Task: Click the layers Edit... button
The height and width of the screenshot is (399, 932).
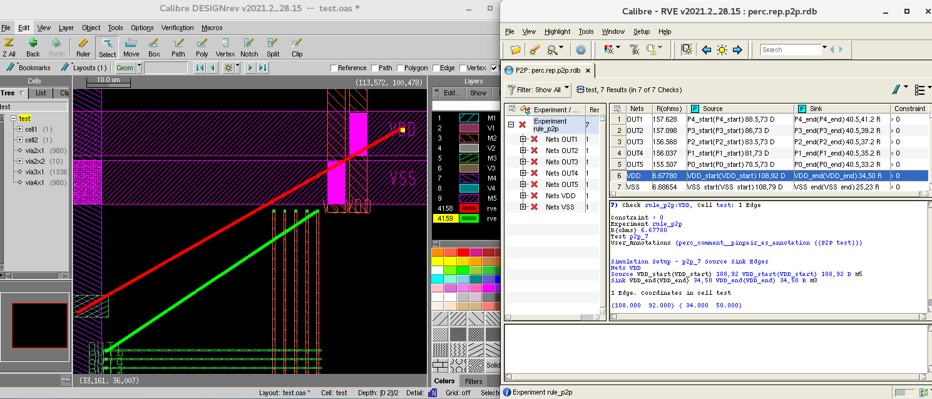Action: point(451,93)
